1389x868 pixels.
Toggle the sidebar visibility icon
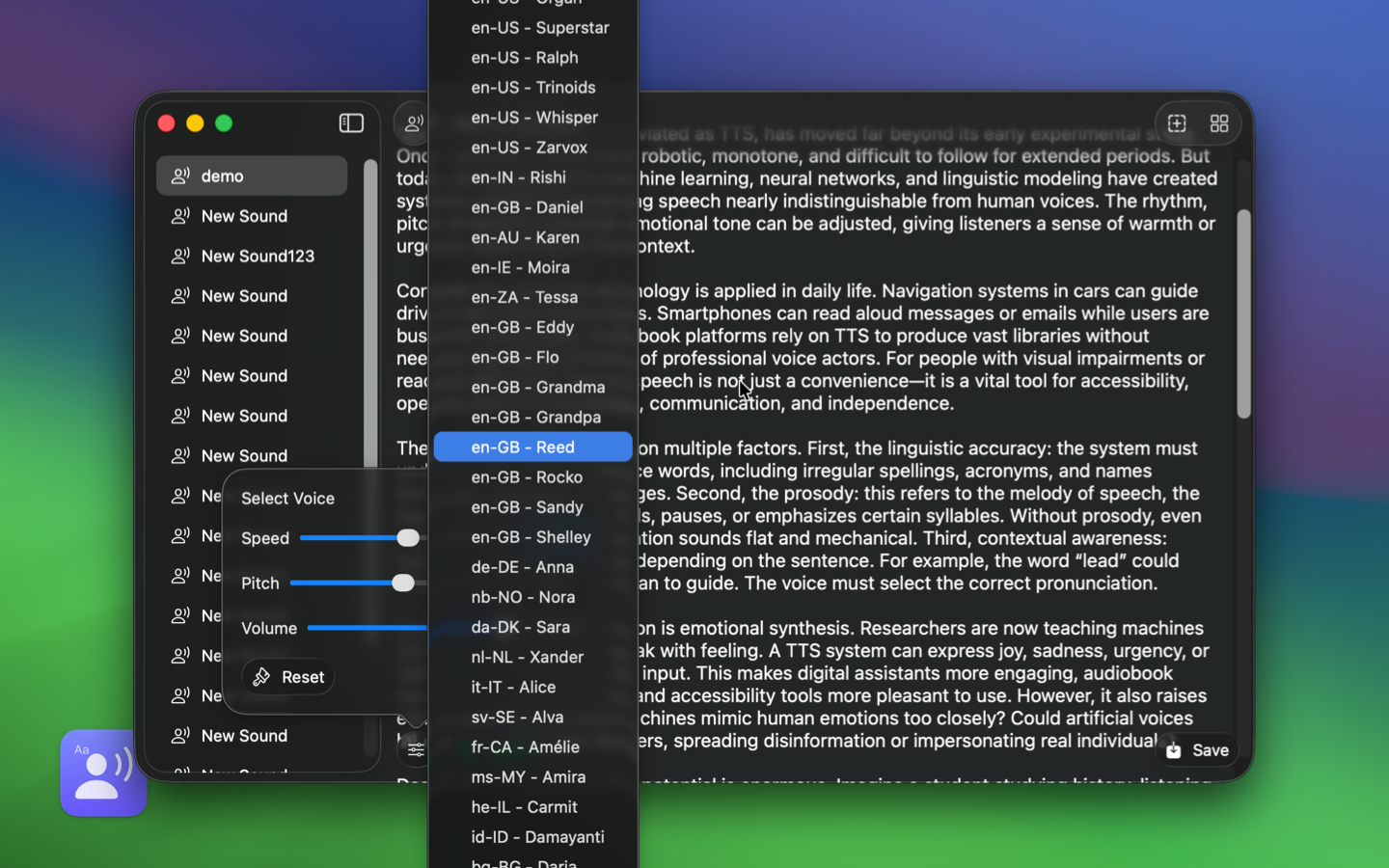(x=351, y=122)
